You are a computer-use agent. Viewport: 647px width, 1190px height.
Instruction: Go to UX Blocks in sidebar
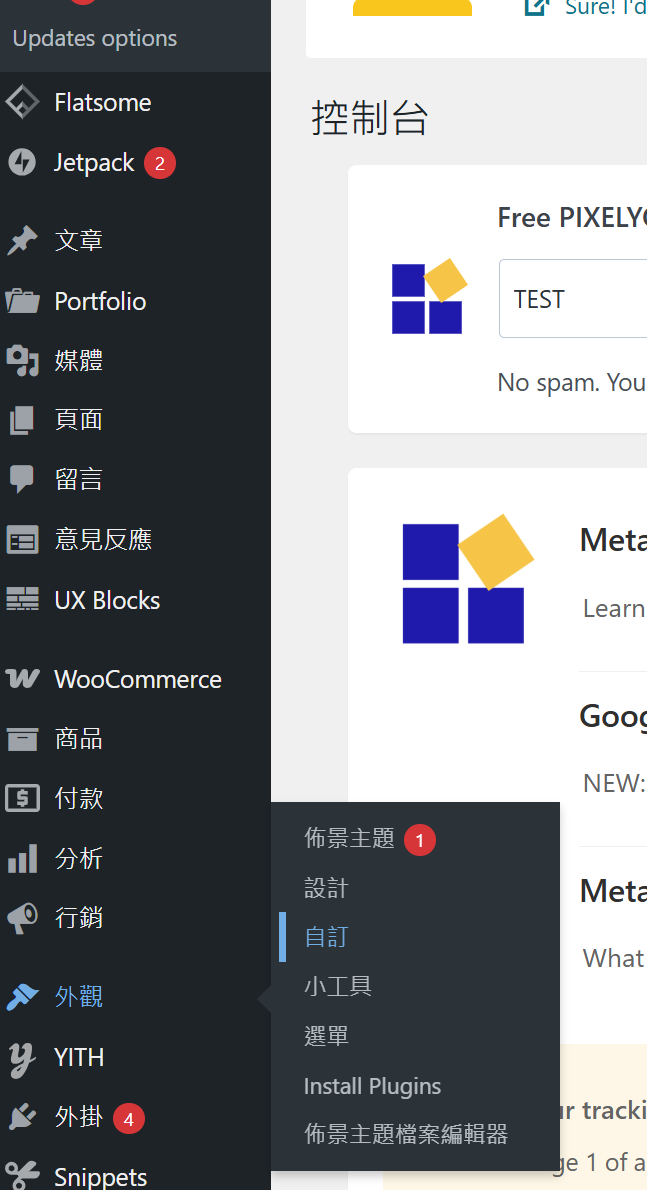point(107,600)
